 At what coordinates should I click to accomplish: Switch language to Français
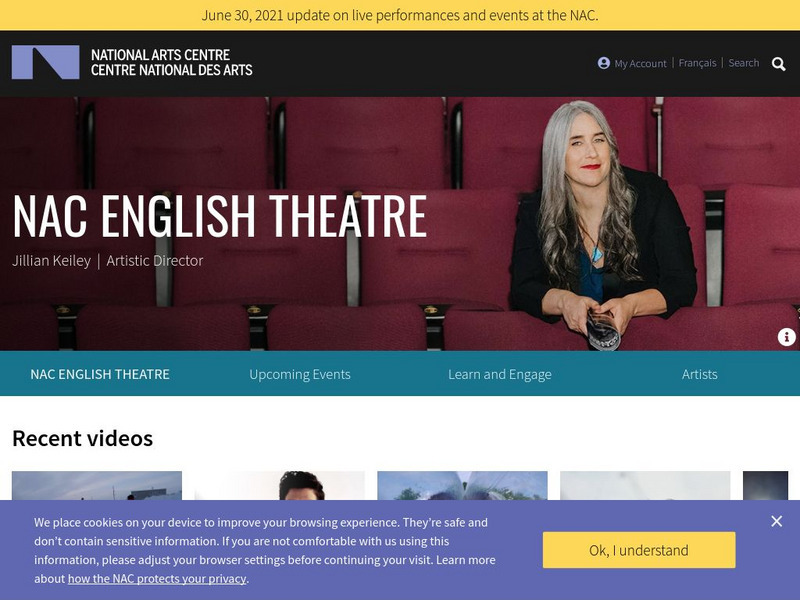[697, 63]
